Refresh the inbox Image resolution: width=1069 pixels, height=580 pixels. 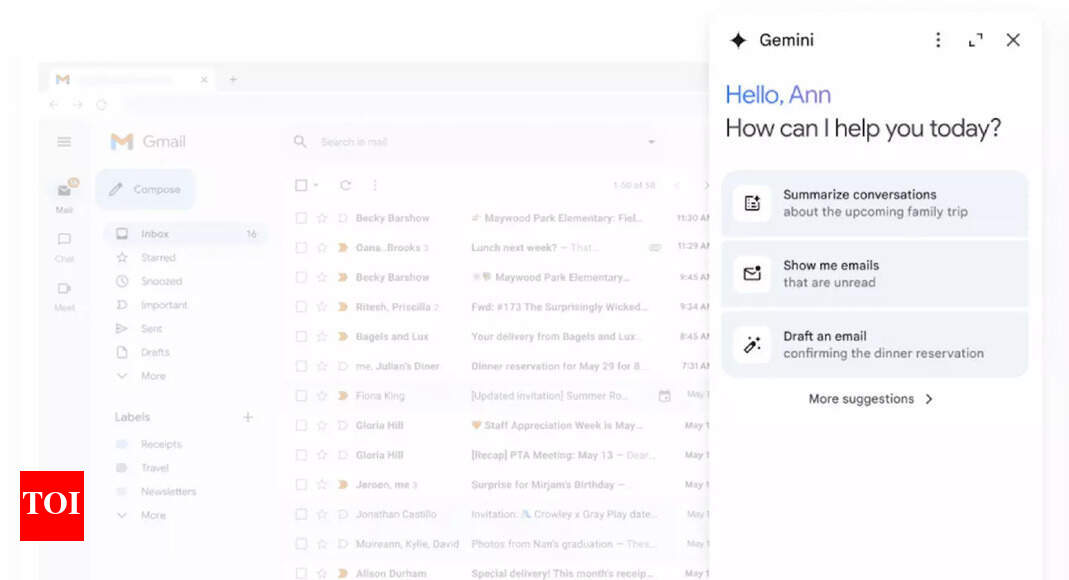[346, 185]
